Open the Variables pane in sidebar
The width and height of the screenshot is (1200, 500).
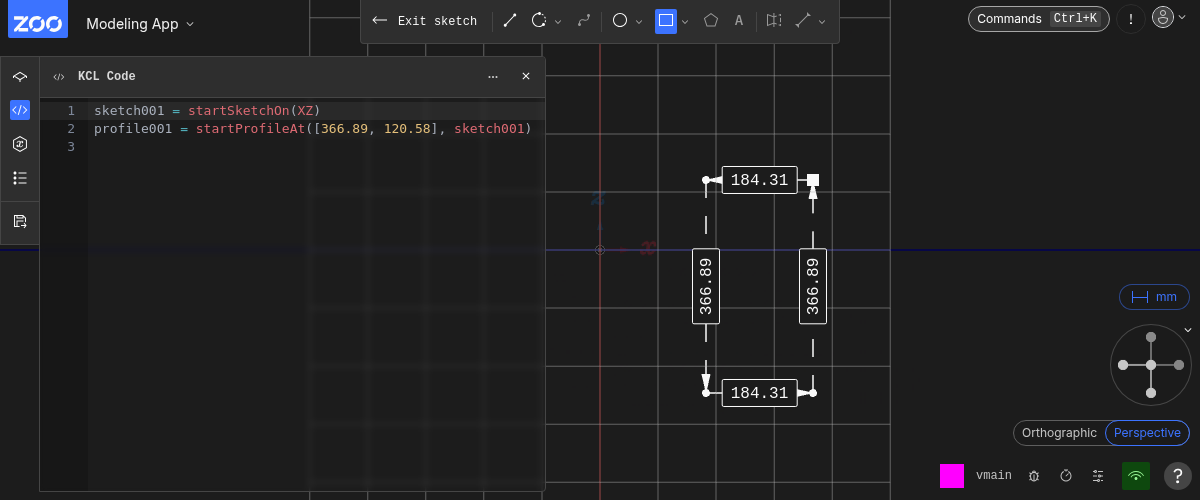click(20, 144)
